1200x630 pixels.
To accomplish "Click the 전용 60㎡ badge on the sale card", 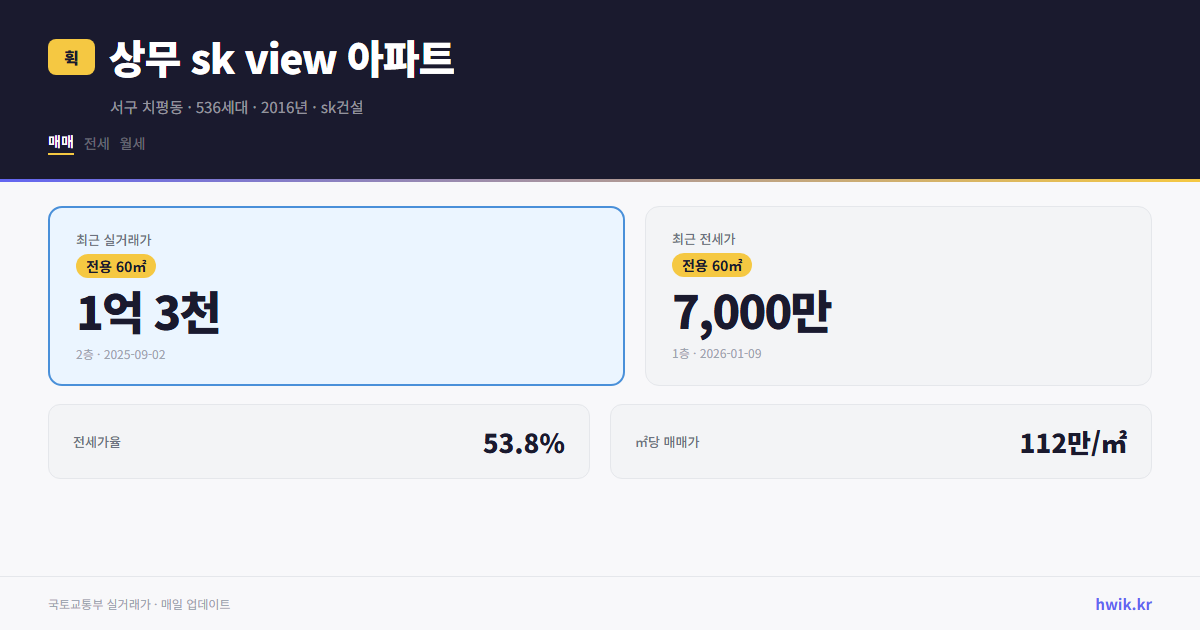I will click(x=113, y=266).
